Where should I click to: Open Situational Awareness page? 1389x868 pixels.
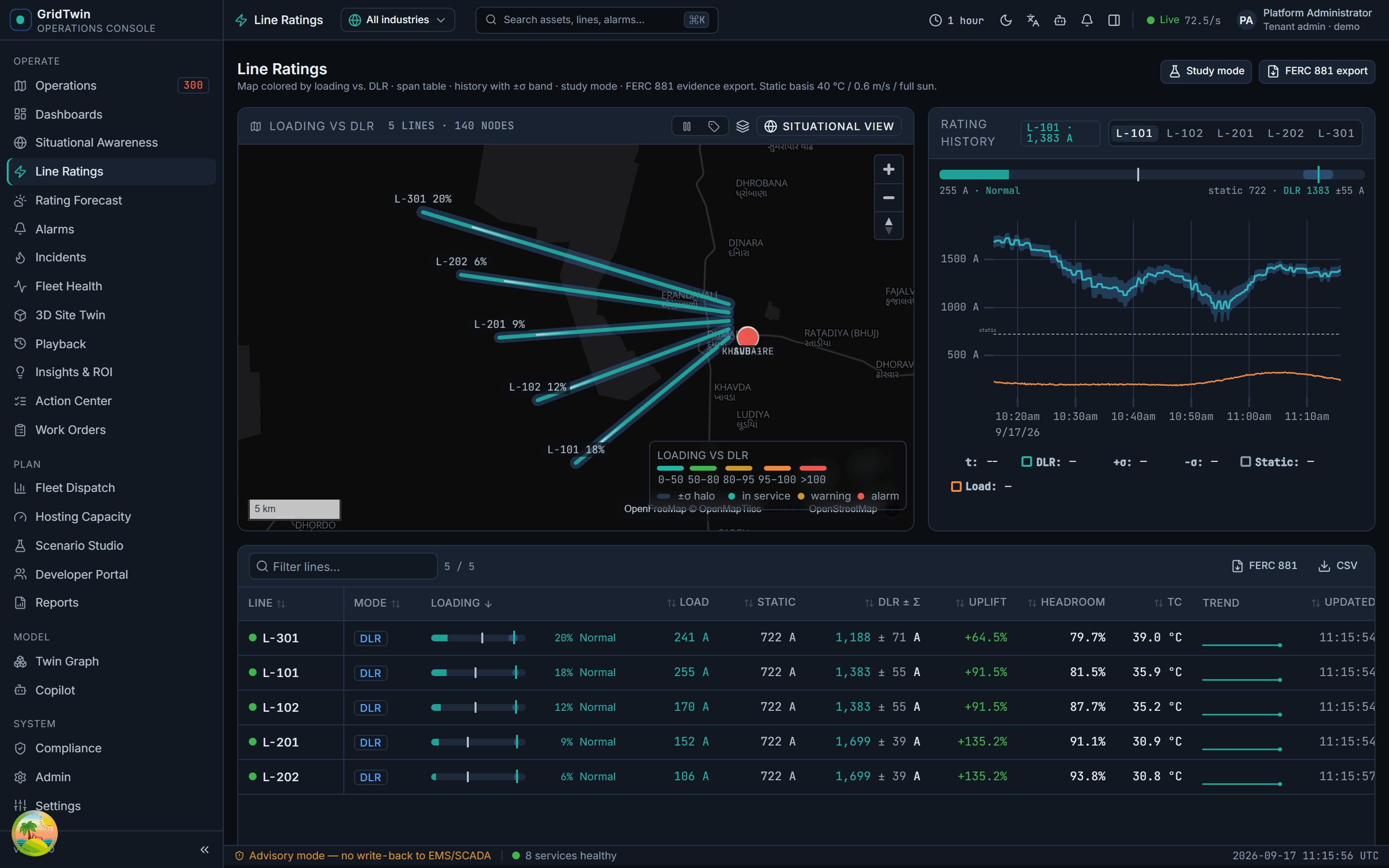tap(111, 142)
